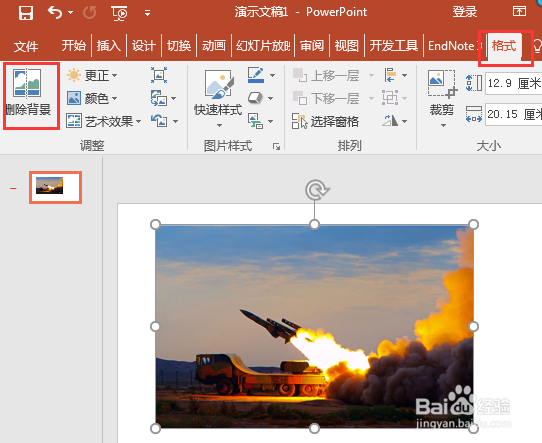The image size is (542, 443).
Task: Save the presentation with the Save icon
Action: click(x=26, y=13)
